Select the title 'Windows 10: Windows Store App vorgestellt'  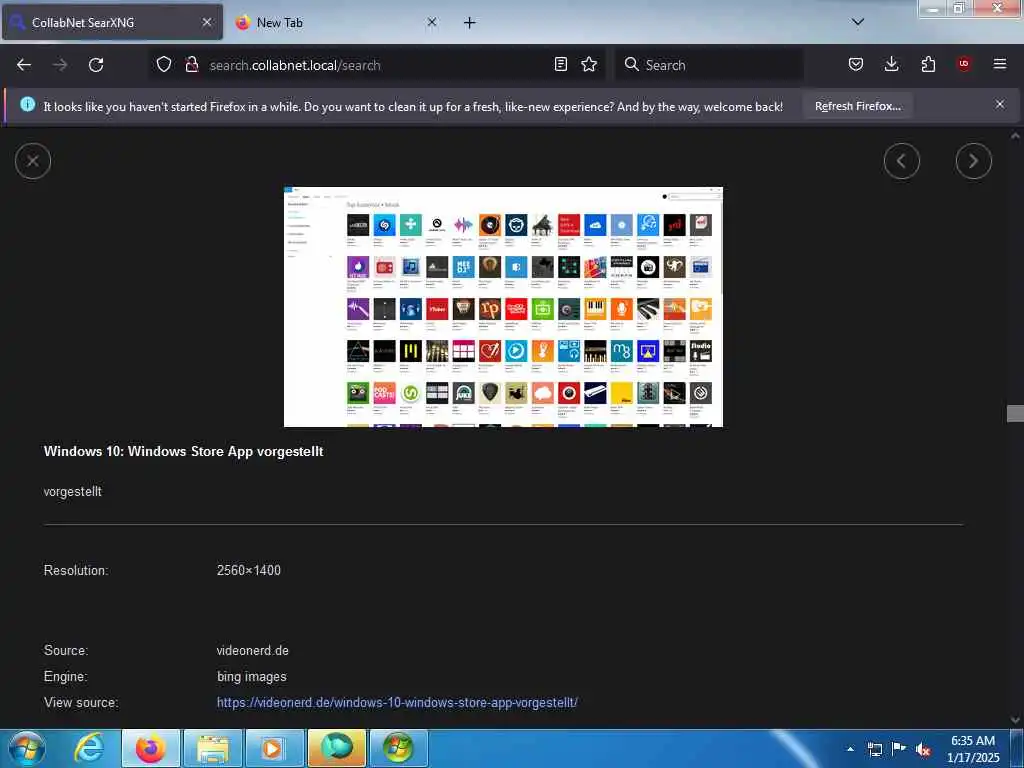pyautogui.click(x=184, y=451)
